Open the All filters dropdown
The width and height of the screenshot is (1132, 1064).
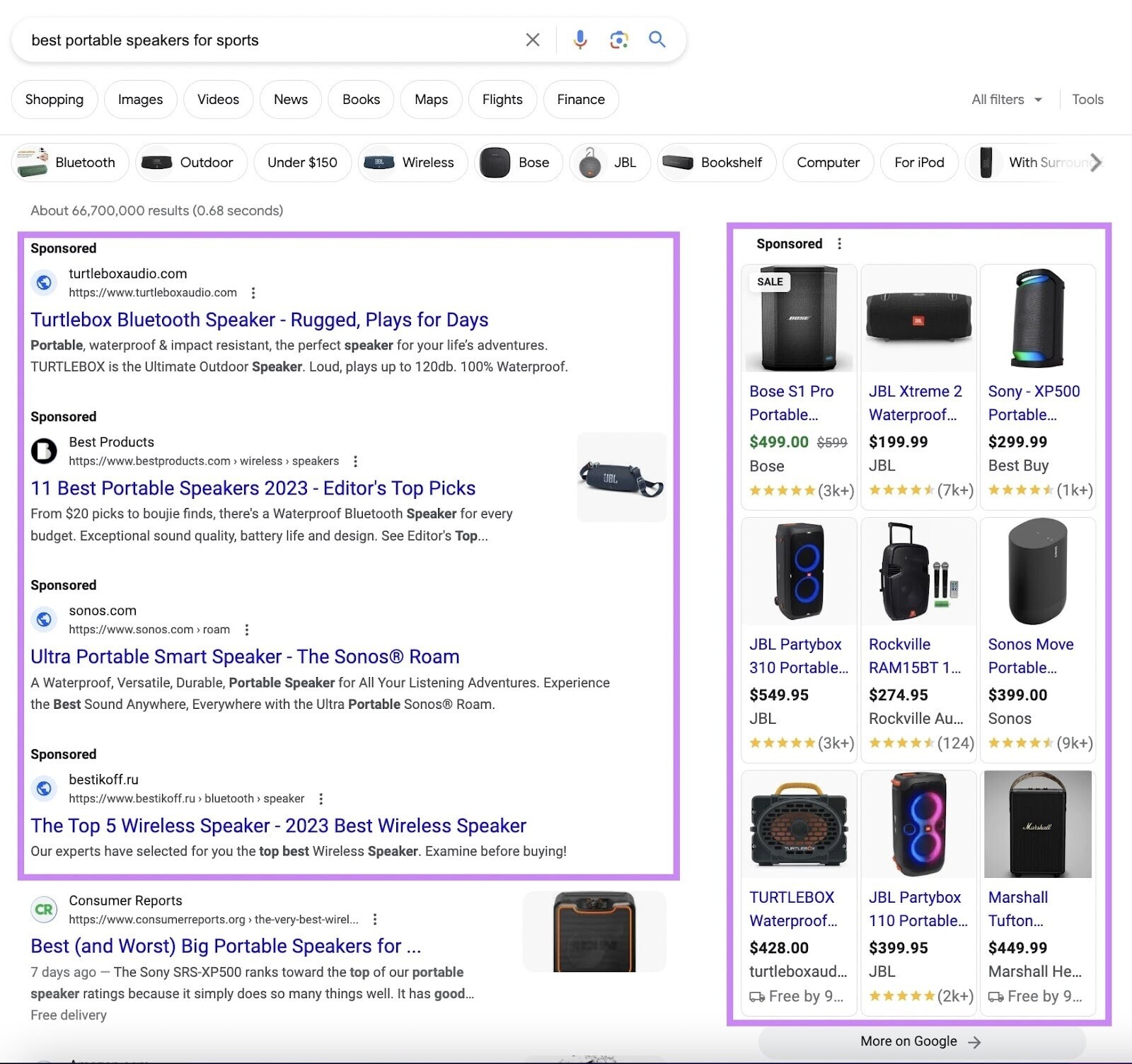tap(1005, 99)
